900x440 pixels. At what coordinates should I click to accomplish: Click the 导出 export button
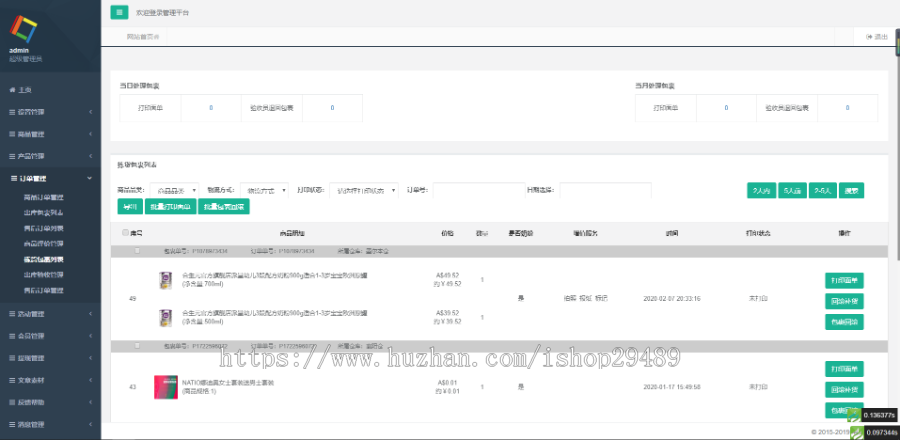(x=130, y=207)
